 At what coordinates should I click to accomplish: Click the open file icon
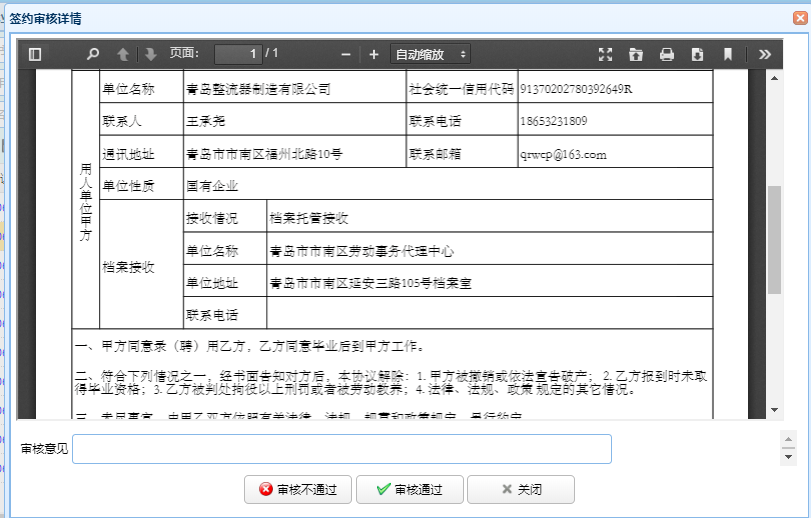pyautogui.click(x=635, y=54)
